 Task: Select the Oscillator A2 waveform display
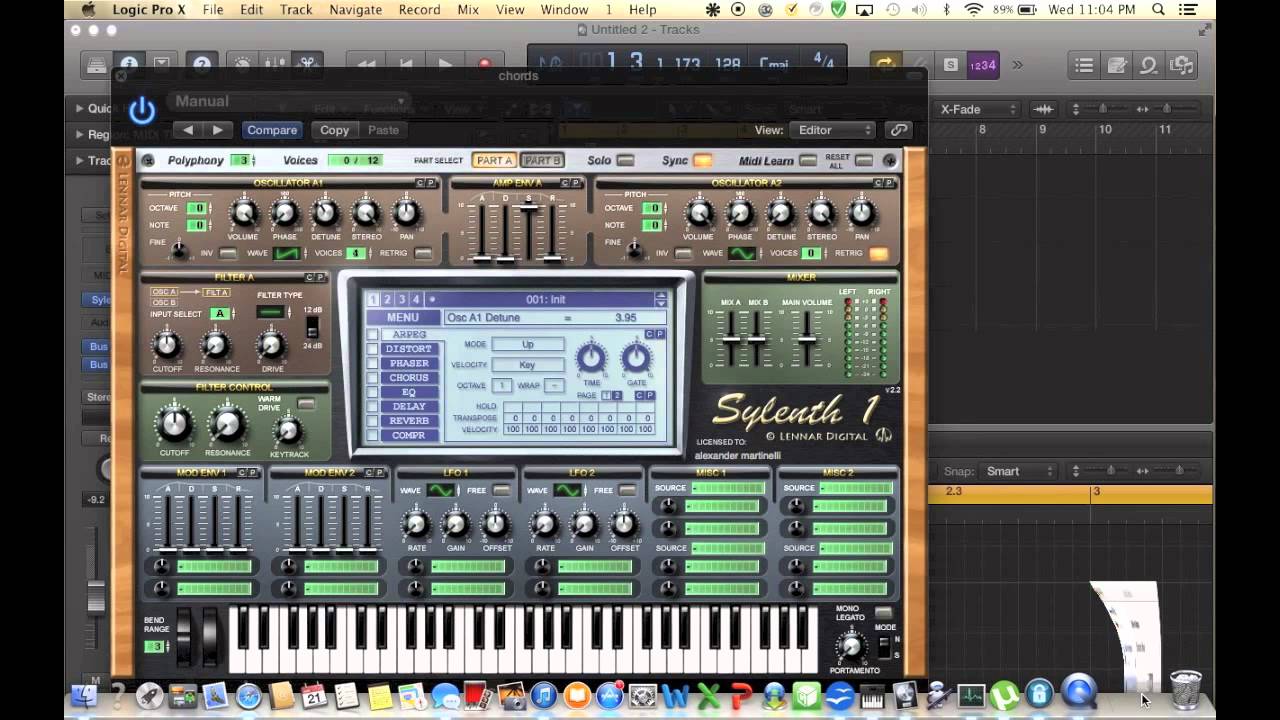742,253
